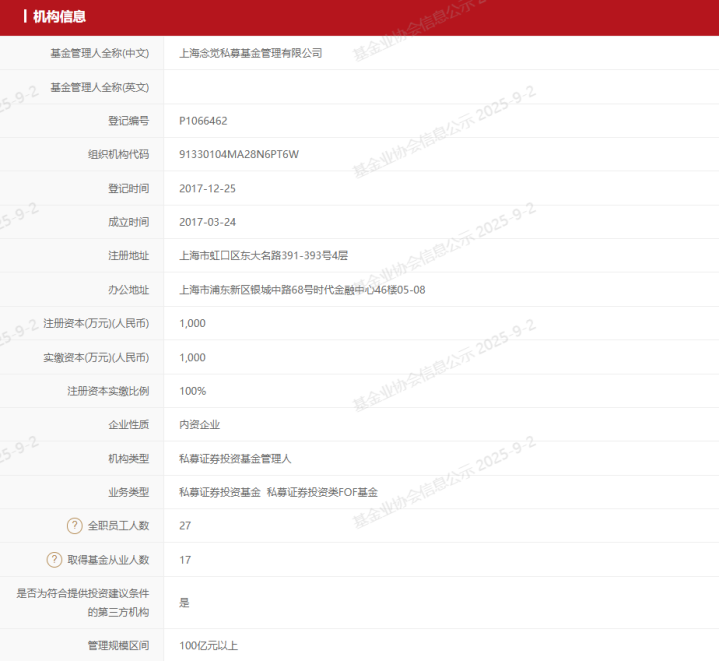Click the 业务类型 label
This screenshot has width=719, height=661.
128,492
